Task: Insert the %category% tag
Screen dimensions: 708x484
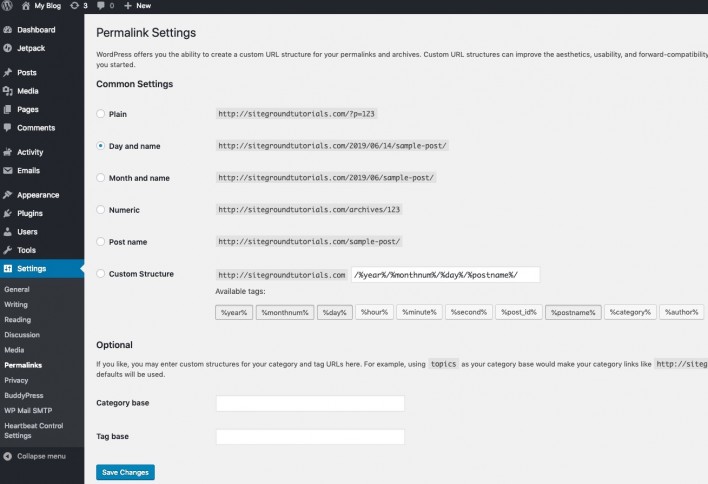Action: click(630, 312)
